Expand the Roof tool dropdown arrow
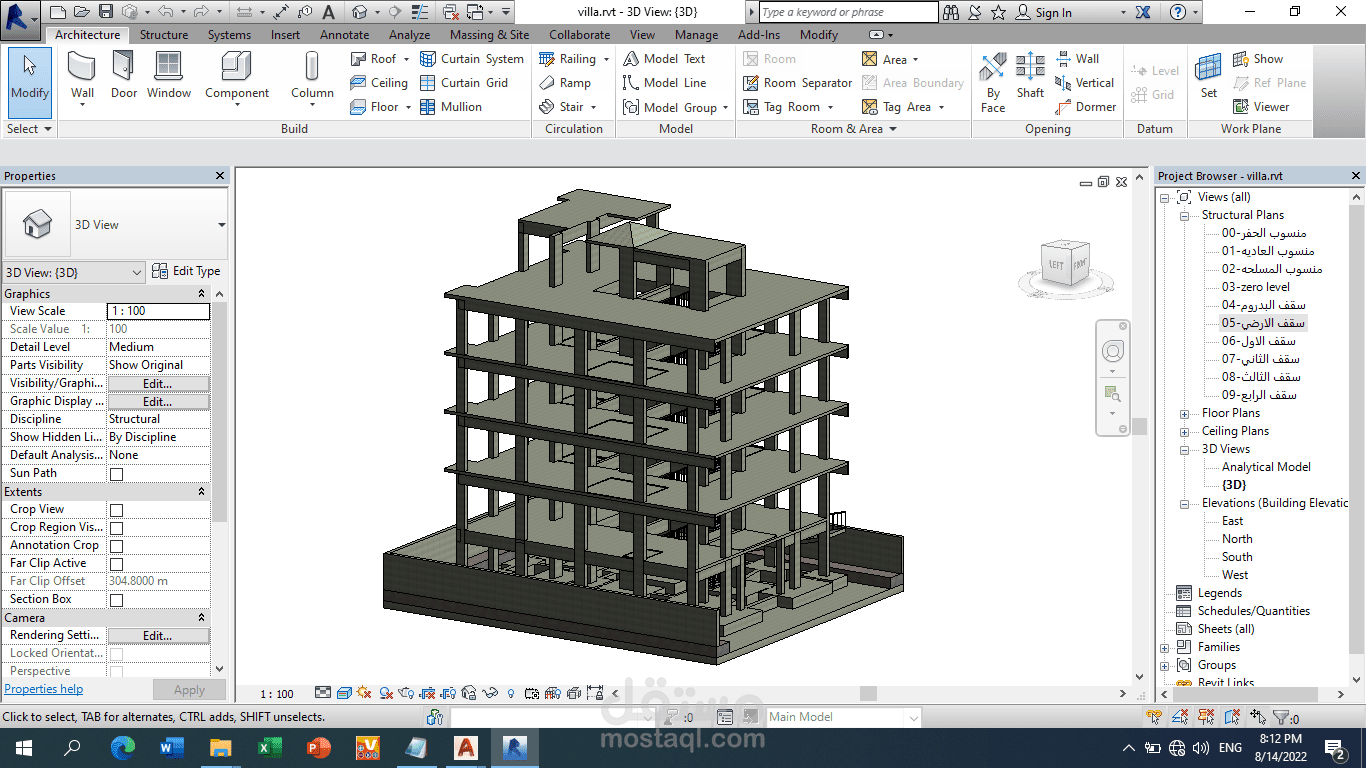This screenshot has width=1366, height=768. pyautogui.click(x=407, y=59)
